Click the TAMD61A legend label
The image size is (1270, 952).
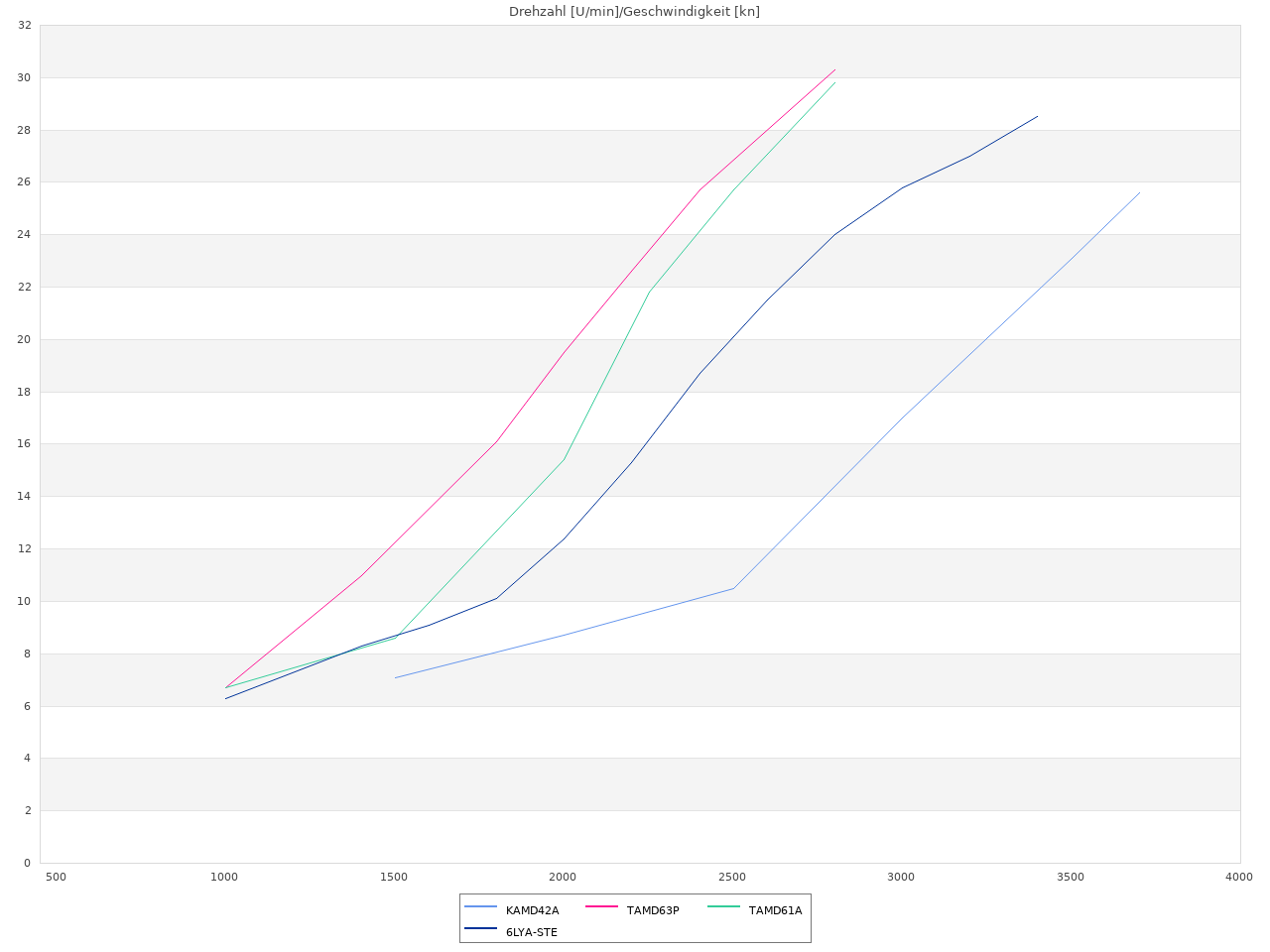[775, 910]
